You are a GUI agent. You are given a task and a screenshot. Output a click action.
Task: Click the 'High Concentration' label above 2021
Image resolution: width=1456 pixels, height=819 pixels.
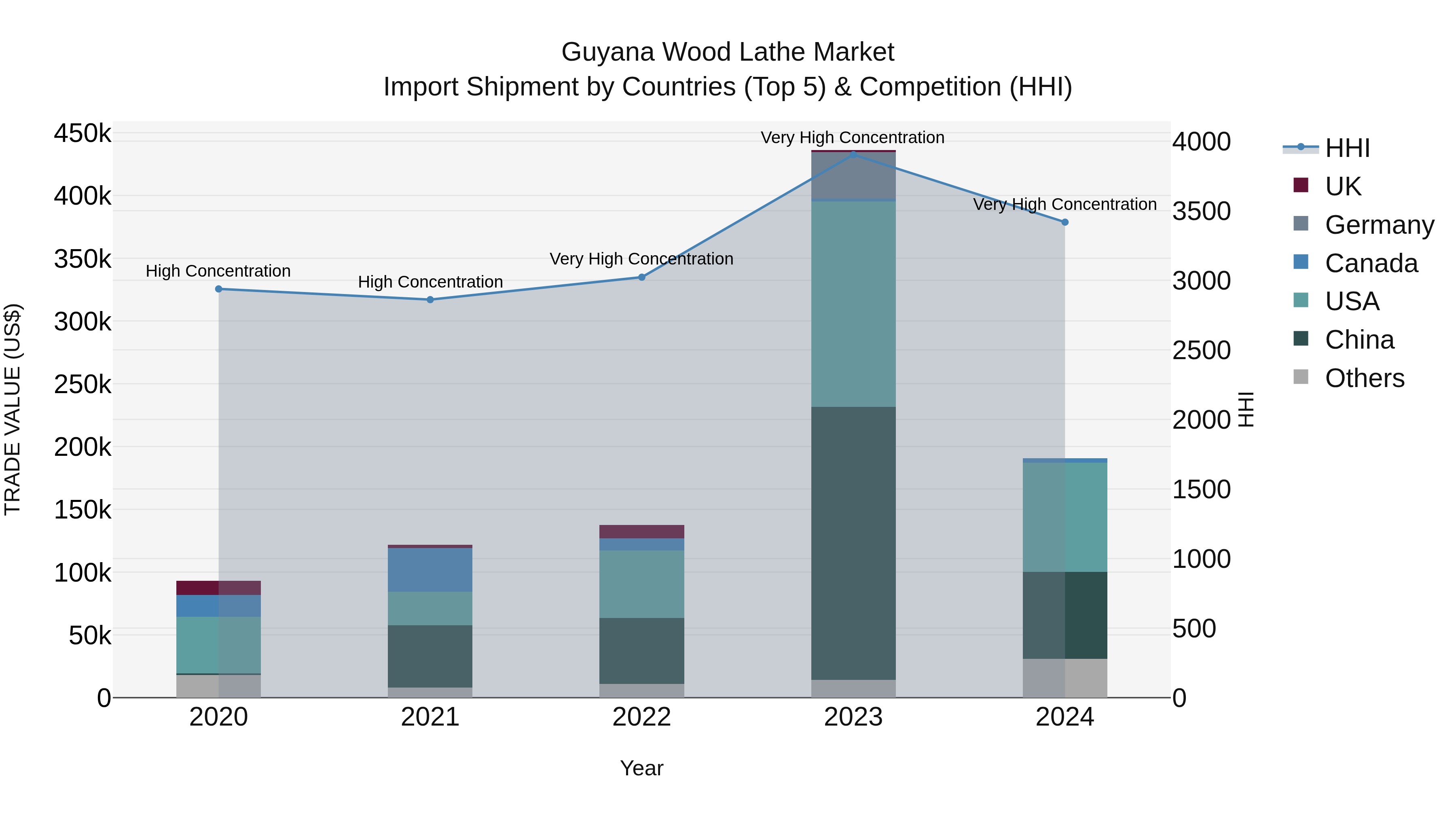coord(430,281)
